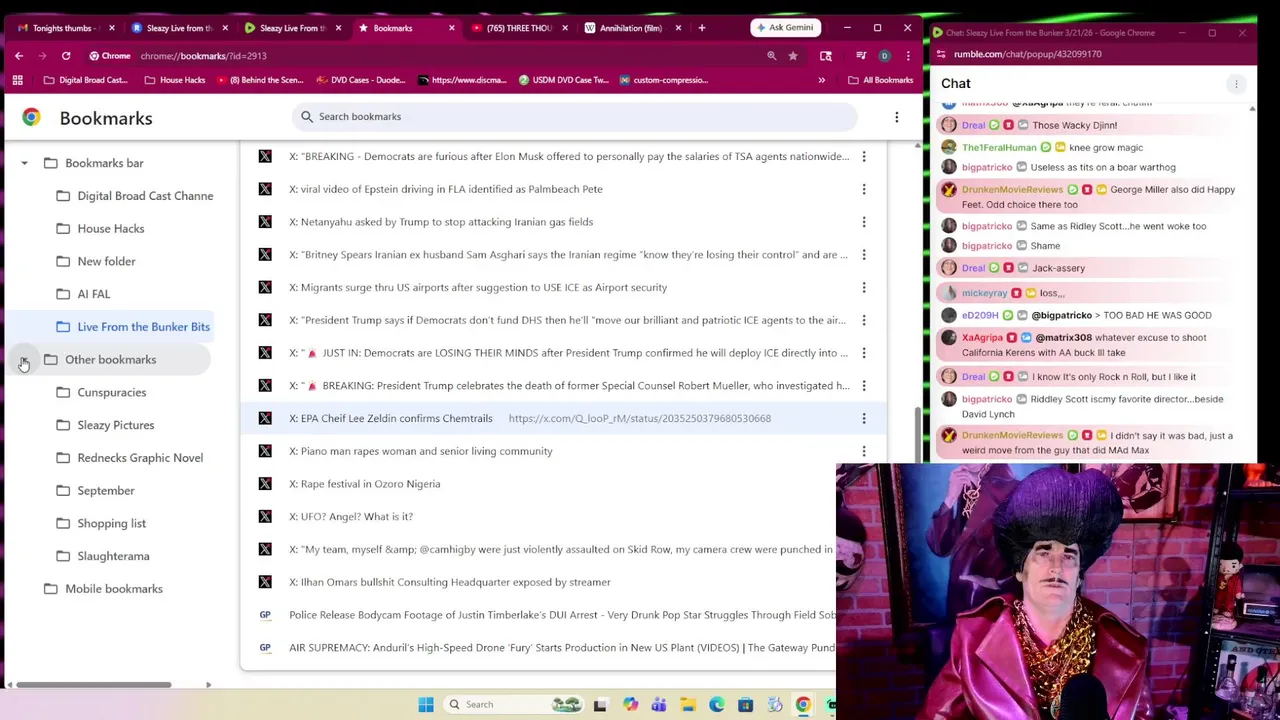The width and height of the screenshot is (1280, 720).
Task: Open the Chrome apps grid in the bookmarks bar
Action: pyautogui.click(x=17, y=80)
